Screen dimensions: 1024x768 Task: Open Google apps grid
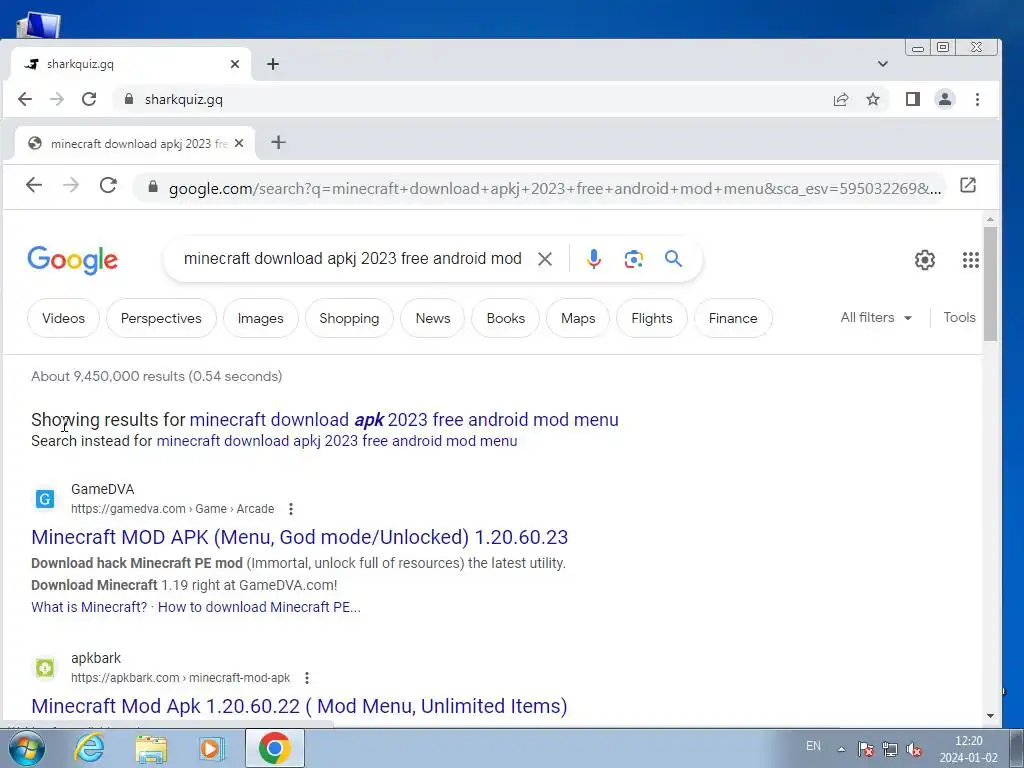click(x=970, y=260)
